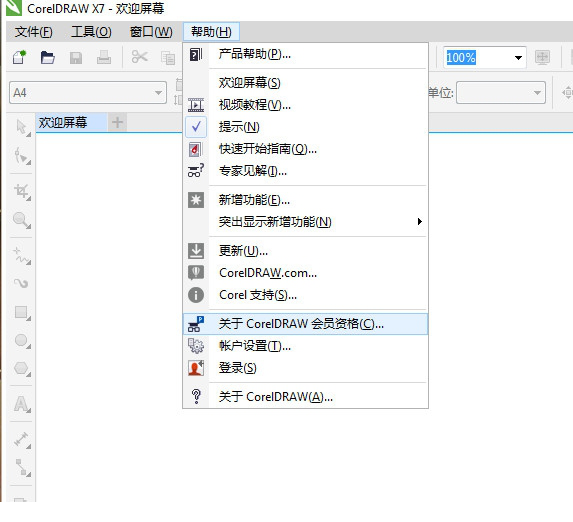Switch to the 欢迎屏幕 document tab
Viewport: 573px width, 522px height.
pos(71,122)
